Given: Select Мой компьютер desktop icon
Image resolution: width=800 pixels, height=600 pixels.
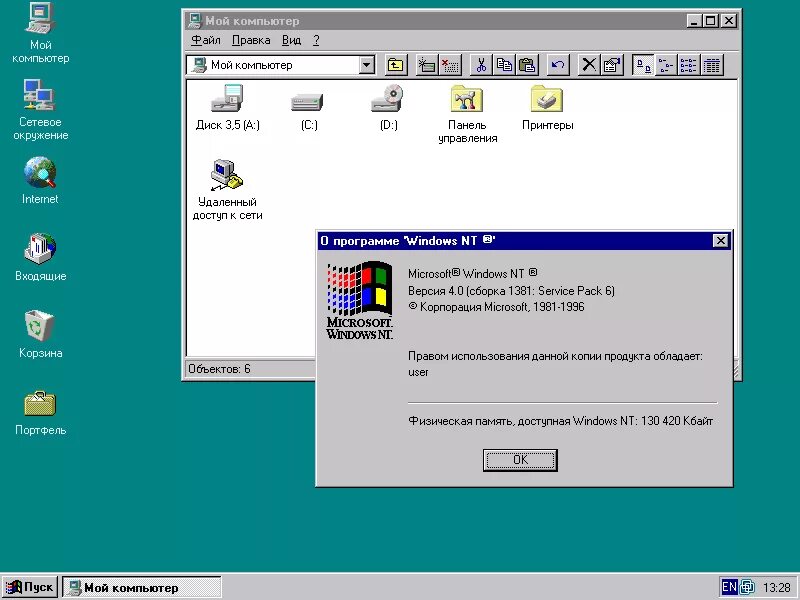Looking at the screenshot, I should tap(40, 19).
